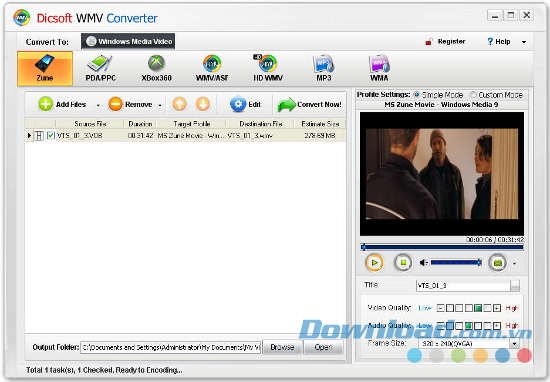The image size is (550, 382).
Task: Select the HD WMV format
Action: [x=268, y=68]
